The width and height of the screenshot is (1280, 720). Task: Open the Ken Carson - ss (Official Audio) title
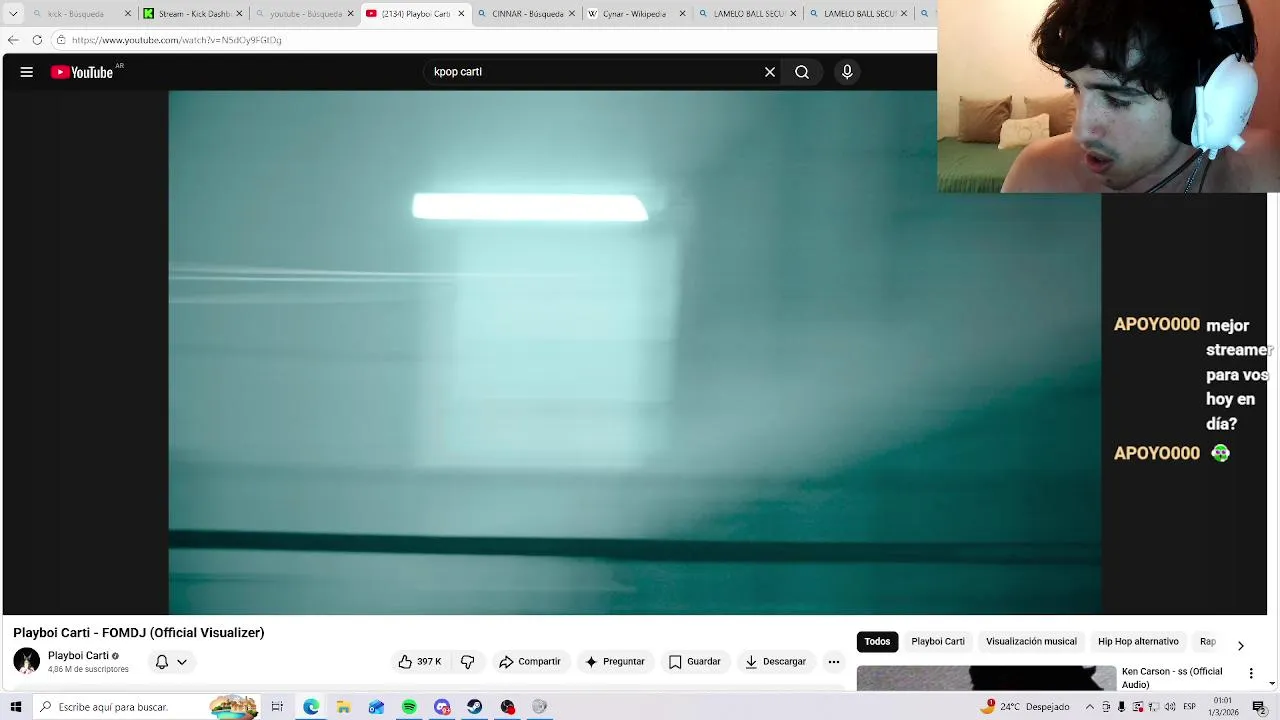[1172, 677]
